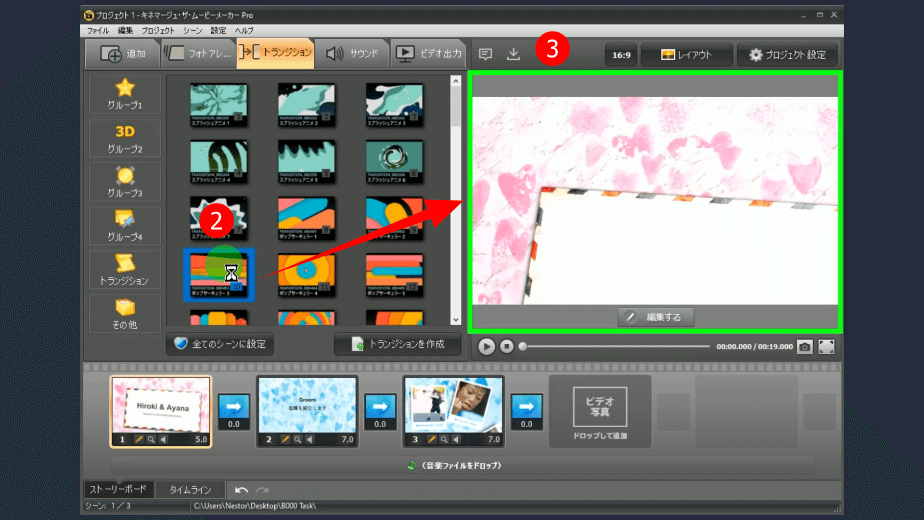Mute scene 3 using its speaker icon

[458, 438]
